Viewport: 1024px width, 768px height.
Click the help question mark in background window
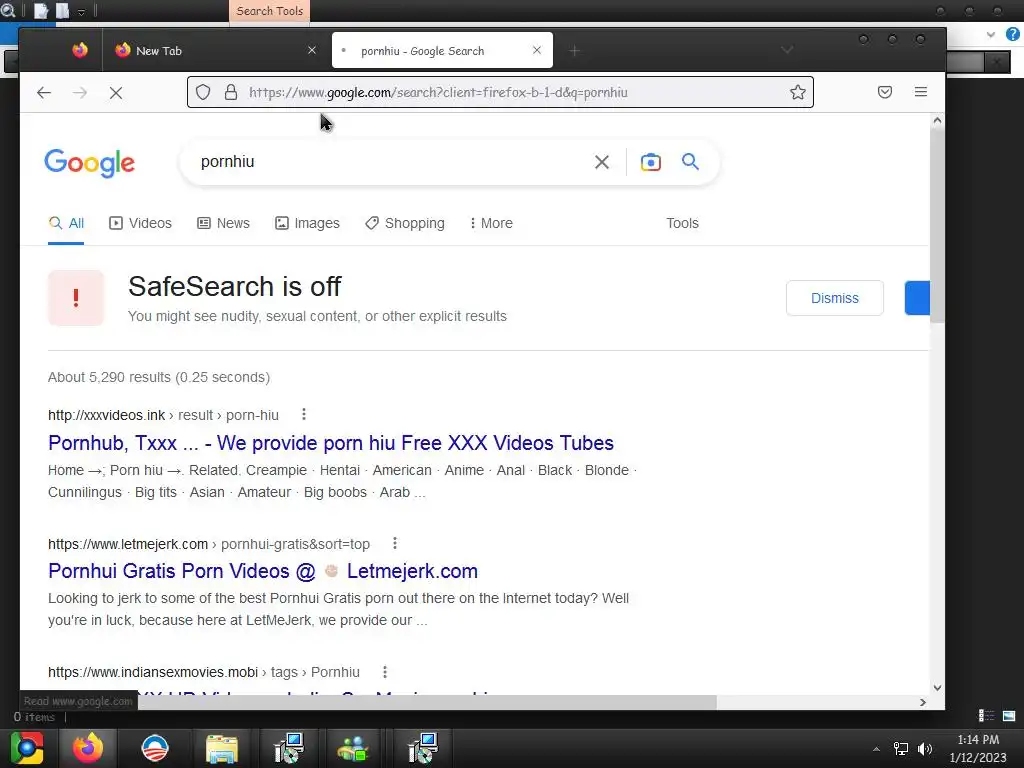pos(1012,34)
